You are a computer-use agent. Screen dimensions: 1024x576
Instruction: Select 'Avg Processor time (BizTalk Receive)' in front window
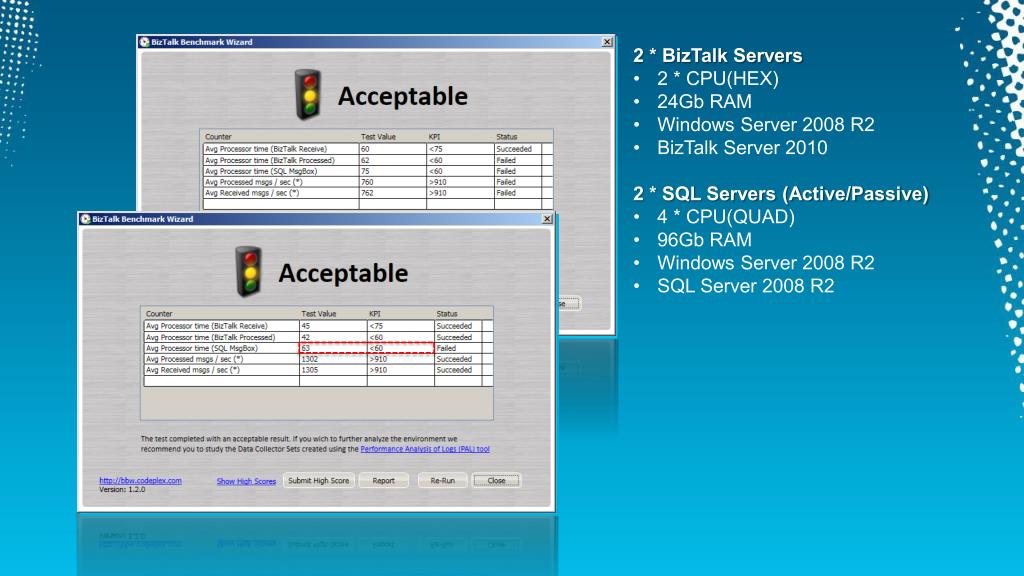[x=206, y=326]
